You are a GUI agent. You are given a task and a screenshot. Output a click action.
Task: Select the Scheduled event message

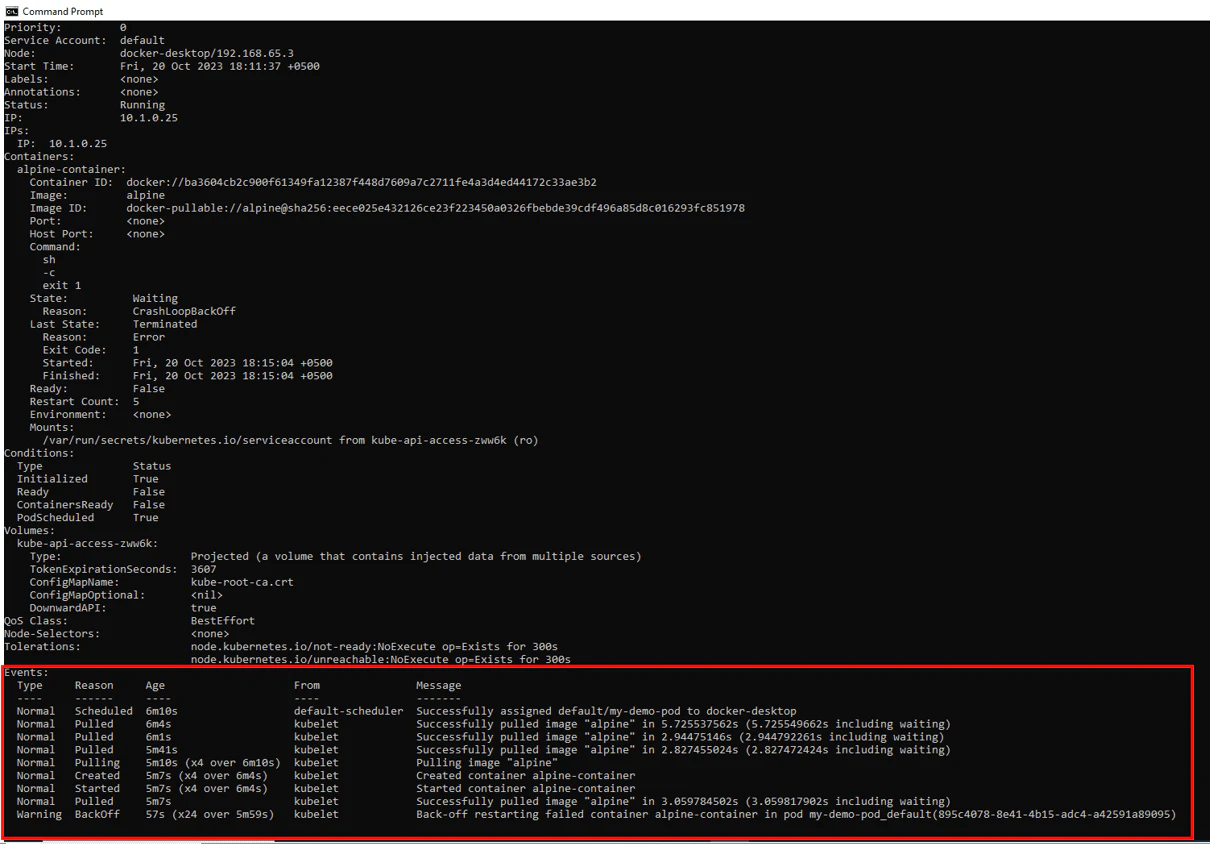(x=605, y=710)
